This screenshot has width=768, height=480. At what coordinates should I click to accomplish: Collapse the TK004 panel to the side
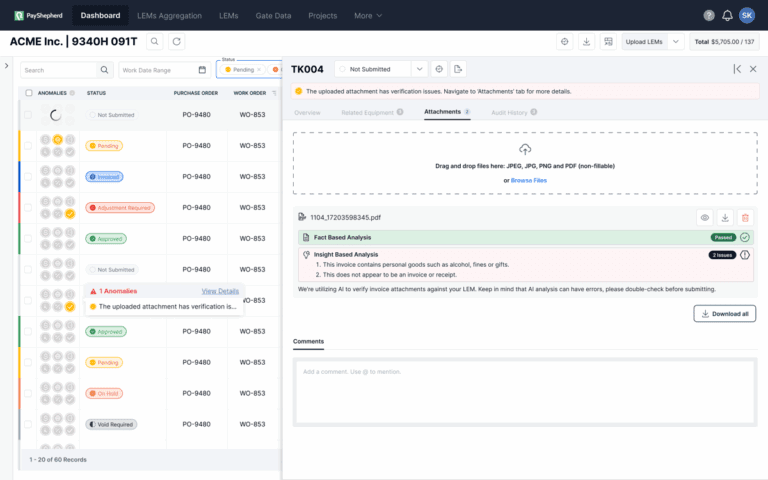[737, 69]
